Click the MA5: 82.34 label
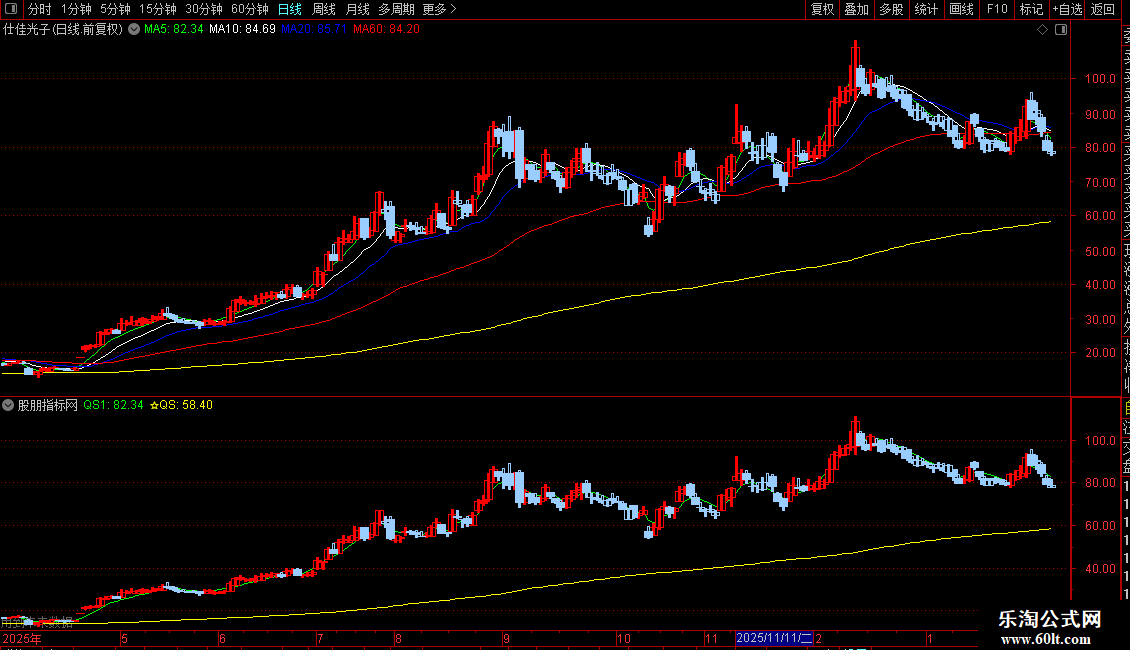 tap(174, 30)
